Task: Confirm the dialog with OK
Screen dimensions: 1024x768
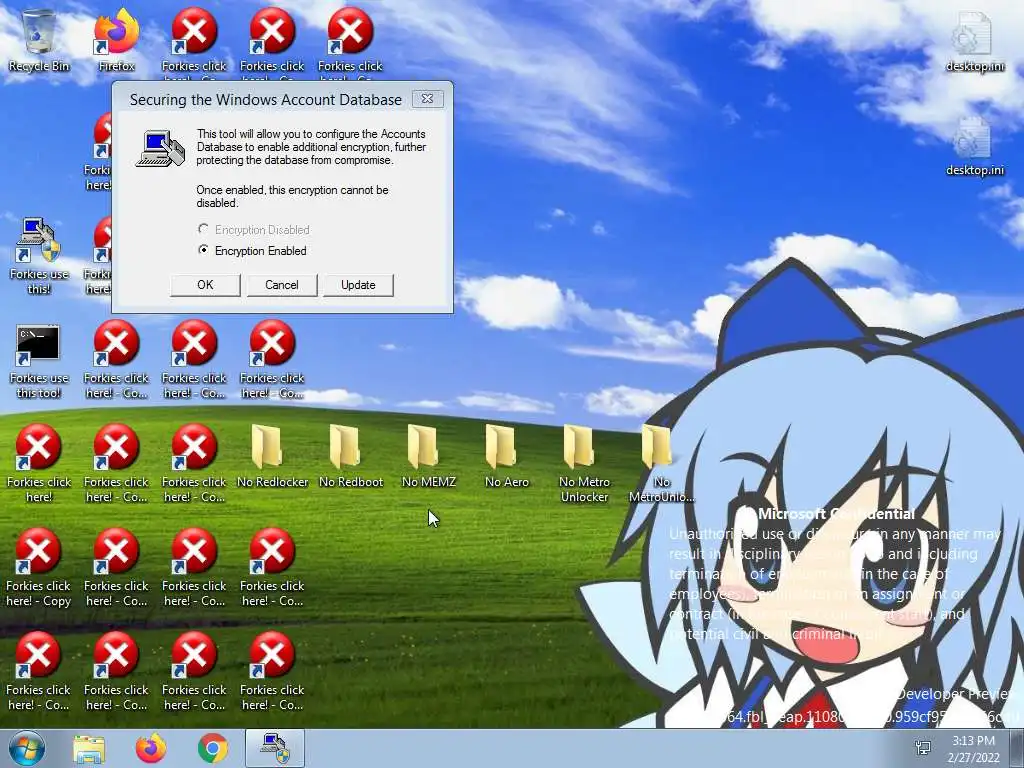Action: pos(205,285)
